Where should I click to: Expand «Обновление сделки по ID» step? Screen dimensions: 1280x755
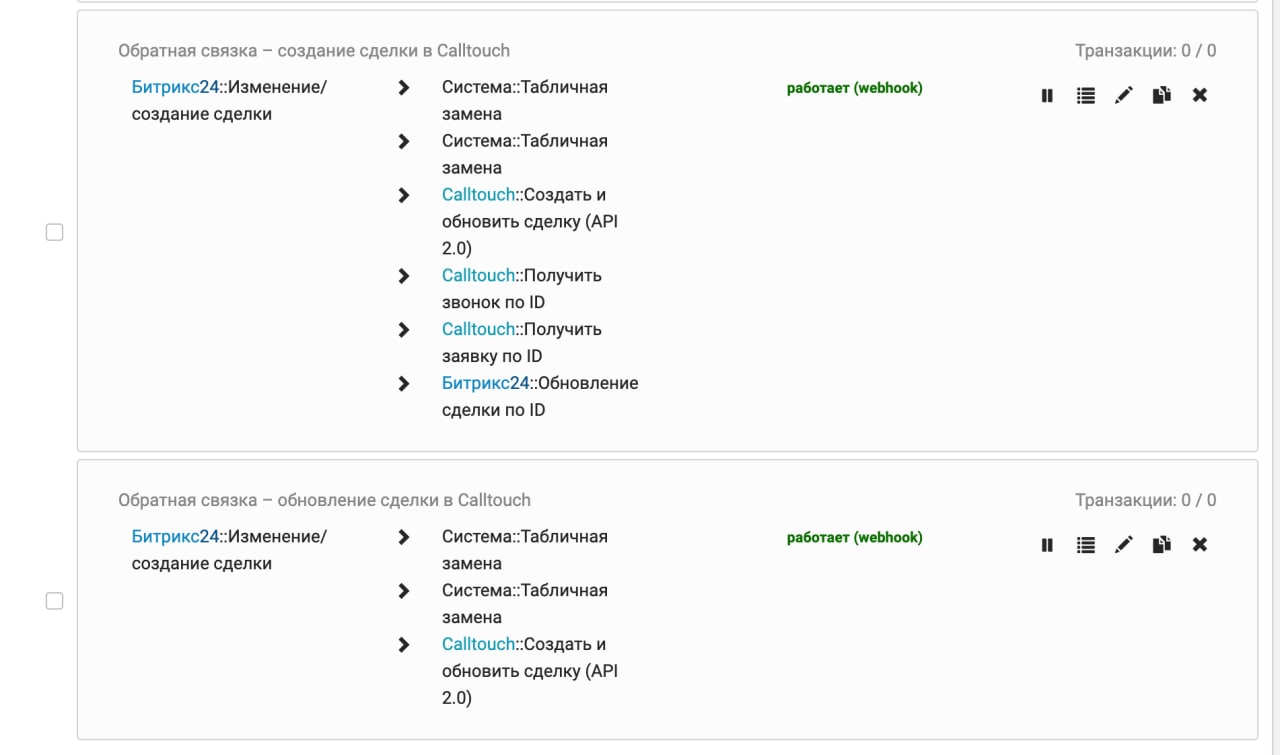pos(404,384)
